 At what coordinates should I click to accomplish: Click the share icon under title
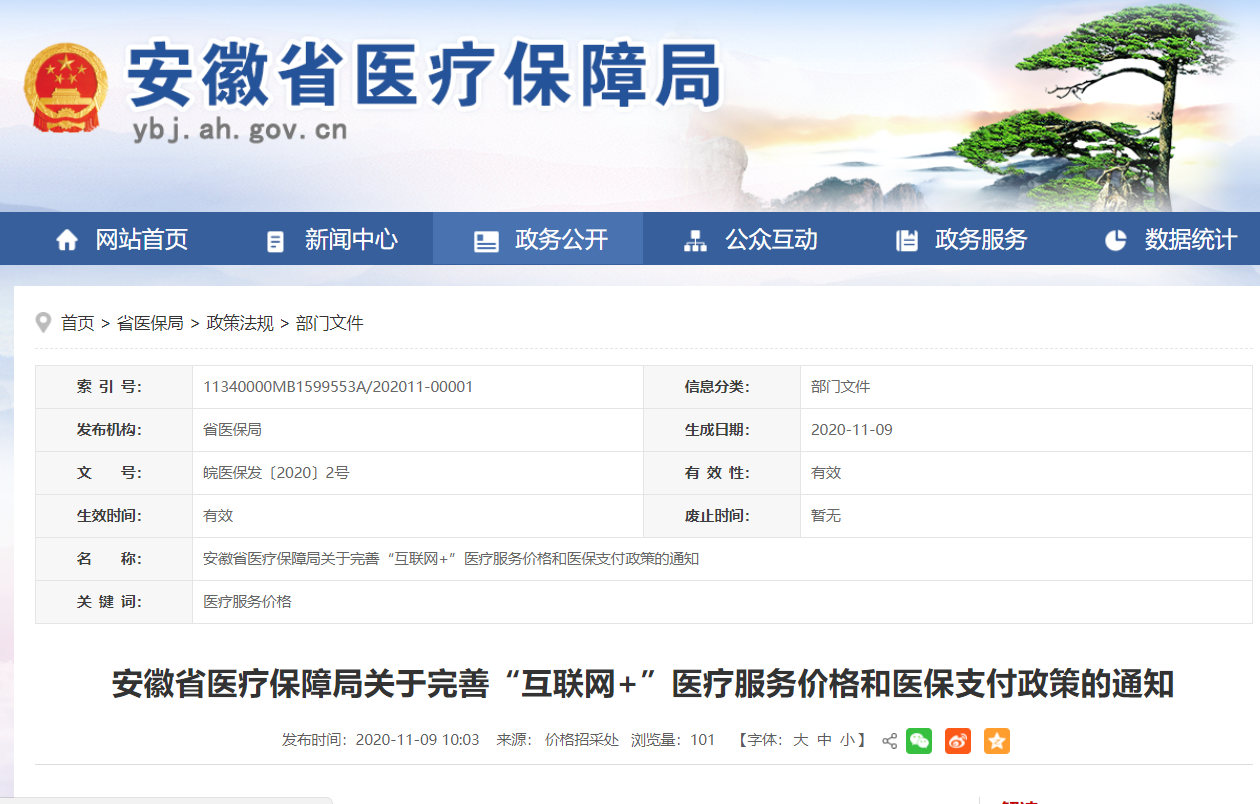click(889, 741)
